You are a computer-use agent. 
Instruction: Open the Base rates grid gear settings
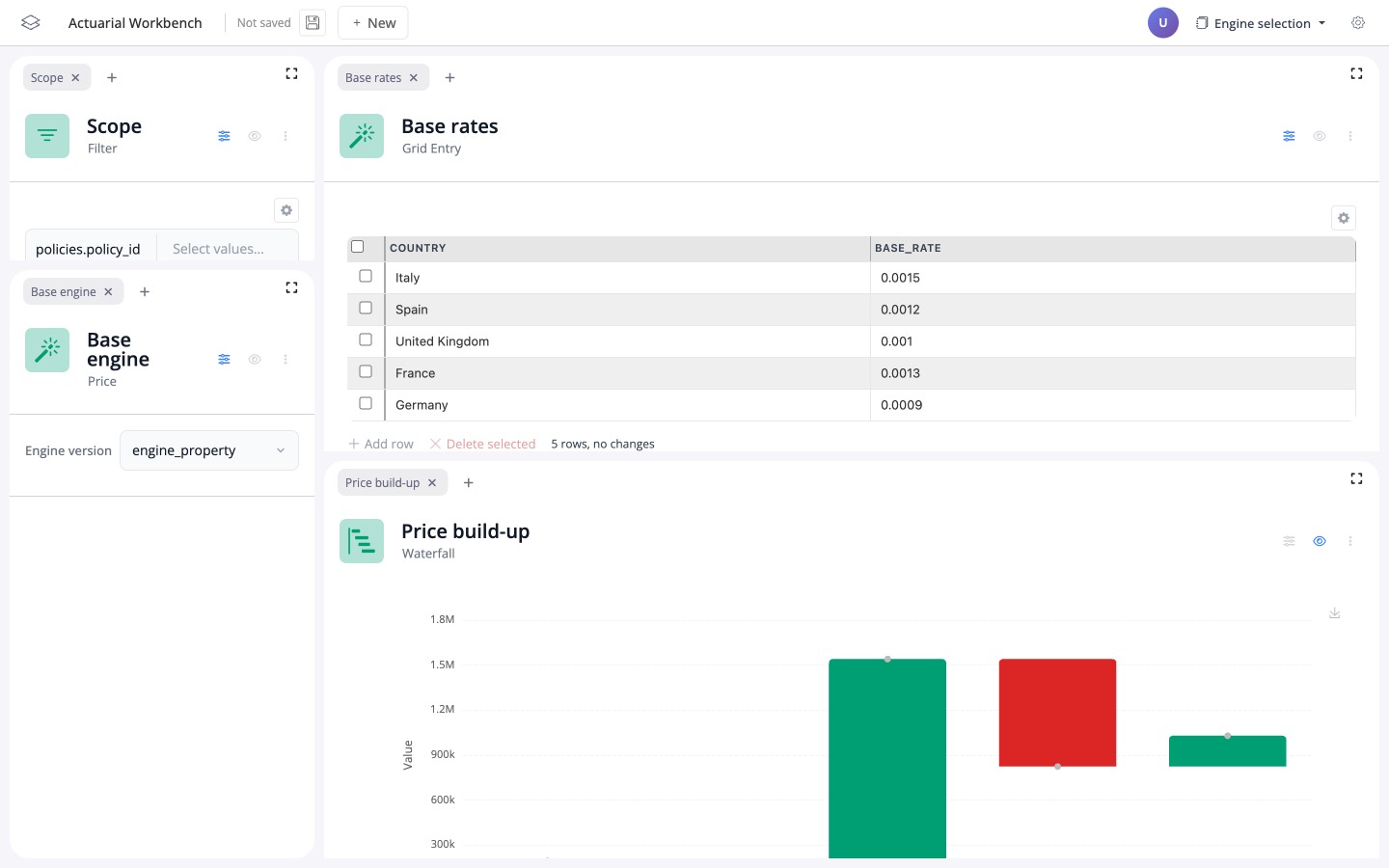point(1344,218)
